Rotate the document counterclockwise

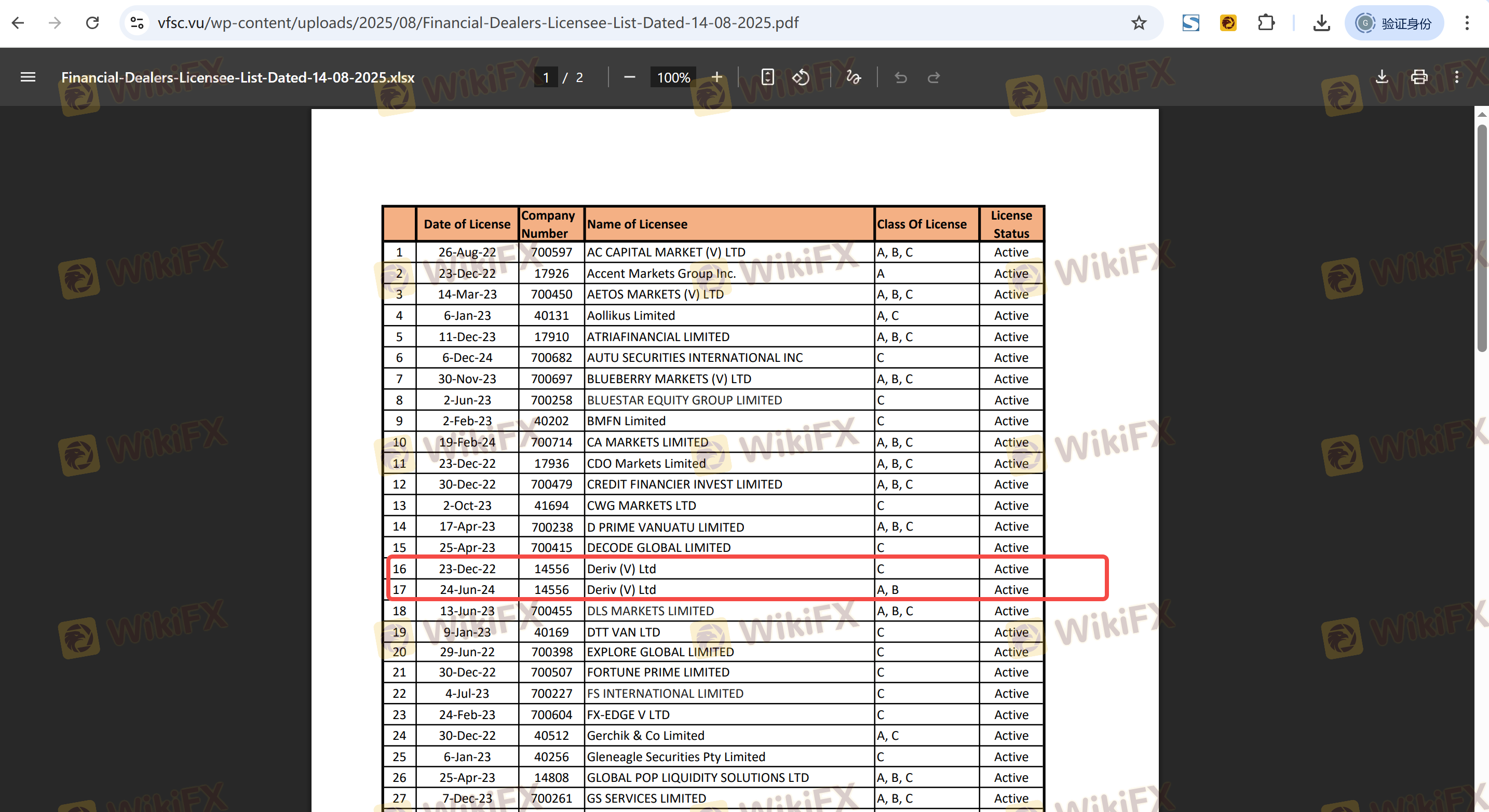801,77
